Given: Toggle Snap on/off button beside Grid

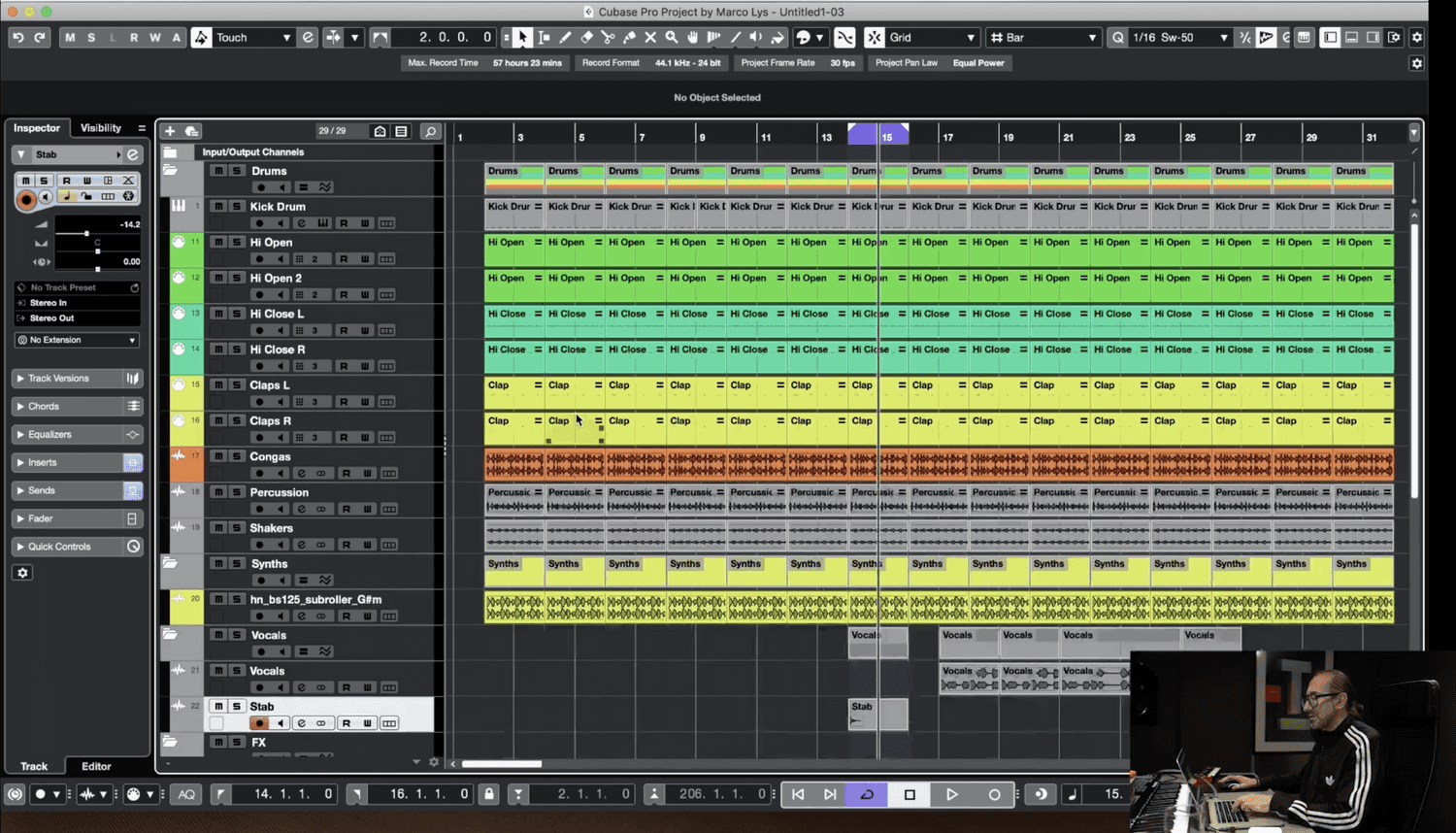Looking at the screenshot, I should pos(875,37).
